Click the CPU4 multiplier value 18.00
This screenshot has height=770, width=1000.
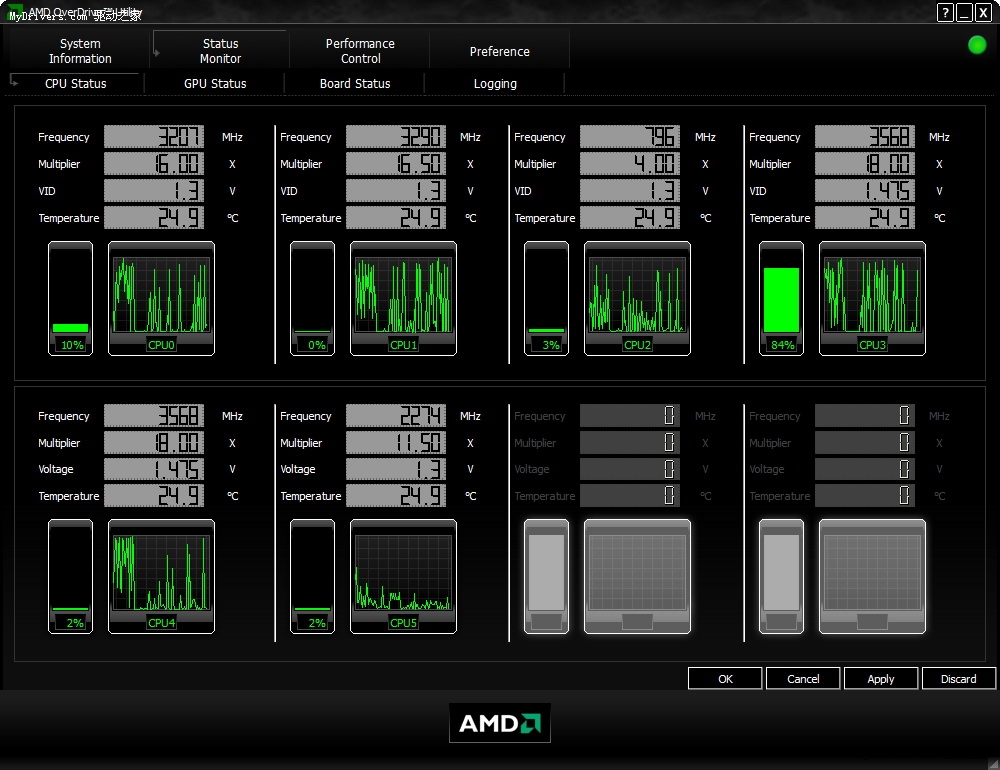(154, 442)
